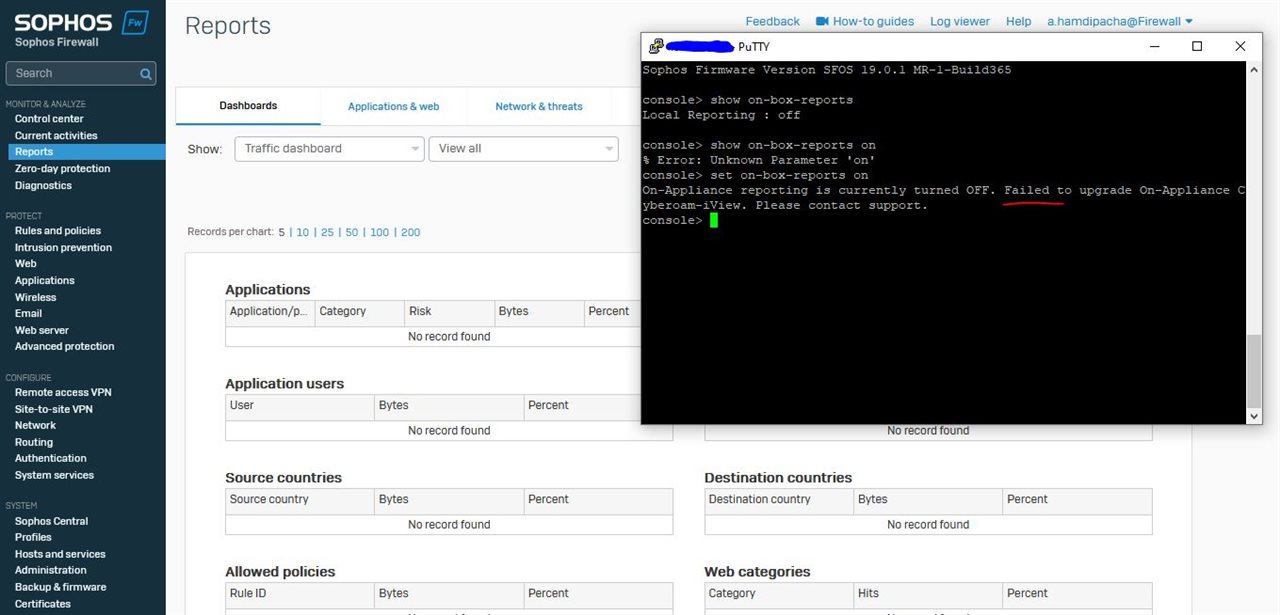Set records per chart to 10
1280x615 pixels.
point(303,232)
